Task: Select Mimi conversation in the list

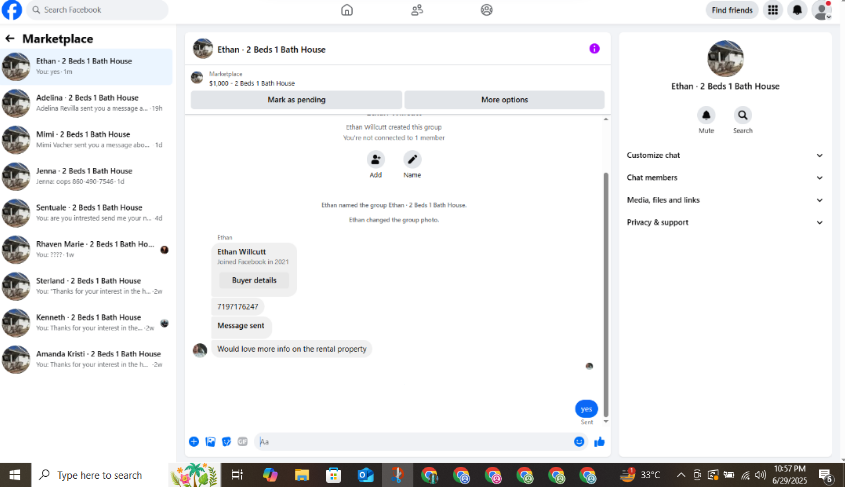Action: click(86, 140)
